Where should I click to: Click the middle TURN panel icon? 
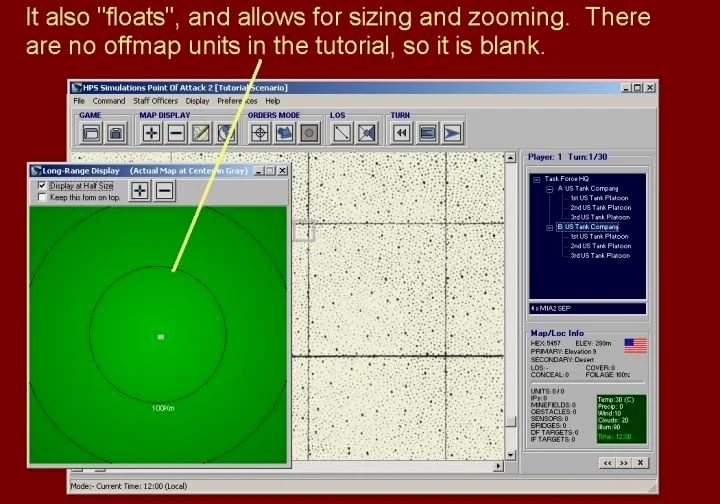point(428,133)
